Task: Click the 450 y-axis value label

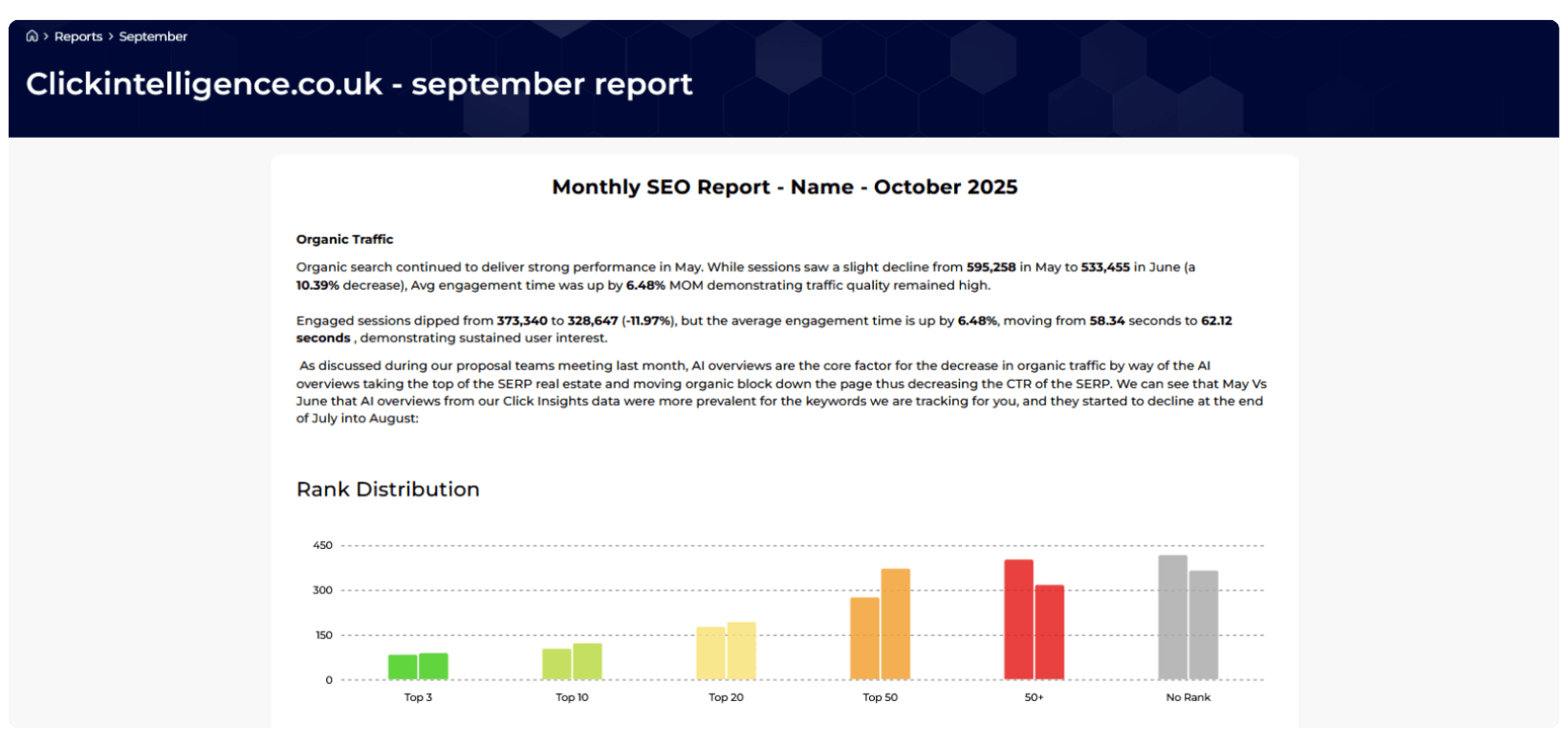Action: pos(322,545)
